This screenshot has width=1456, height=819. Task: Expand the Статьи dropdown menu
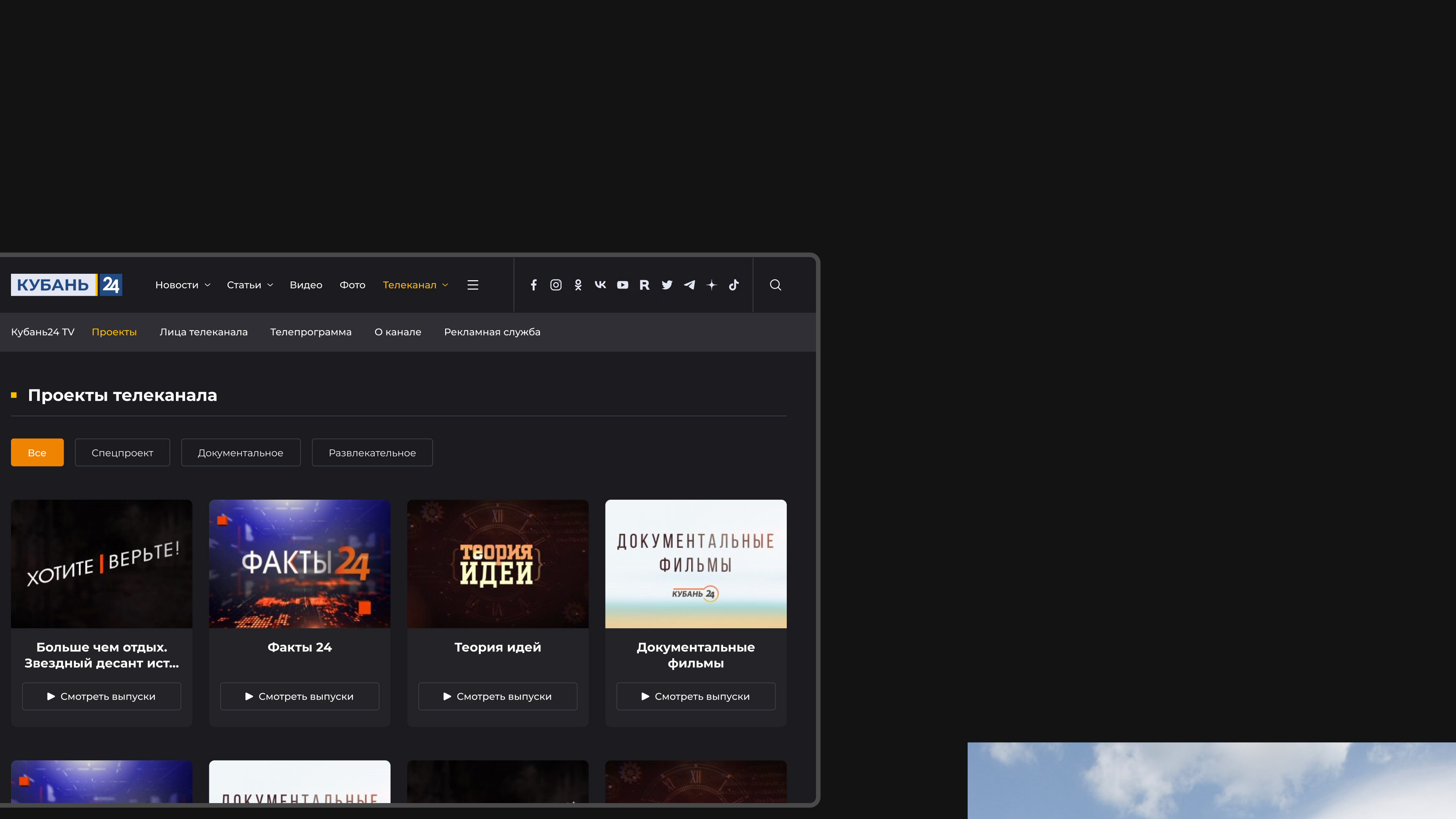[250, 285]
